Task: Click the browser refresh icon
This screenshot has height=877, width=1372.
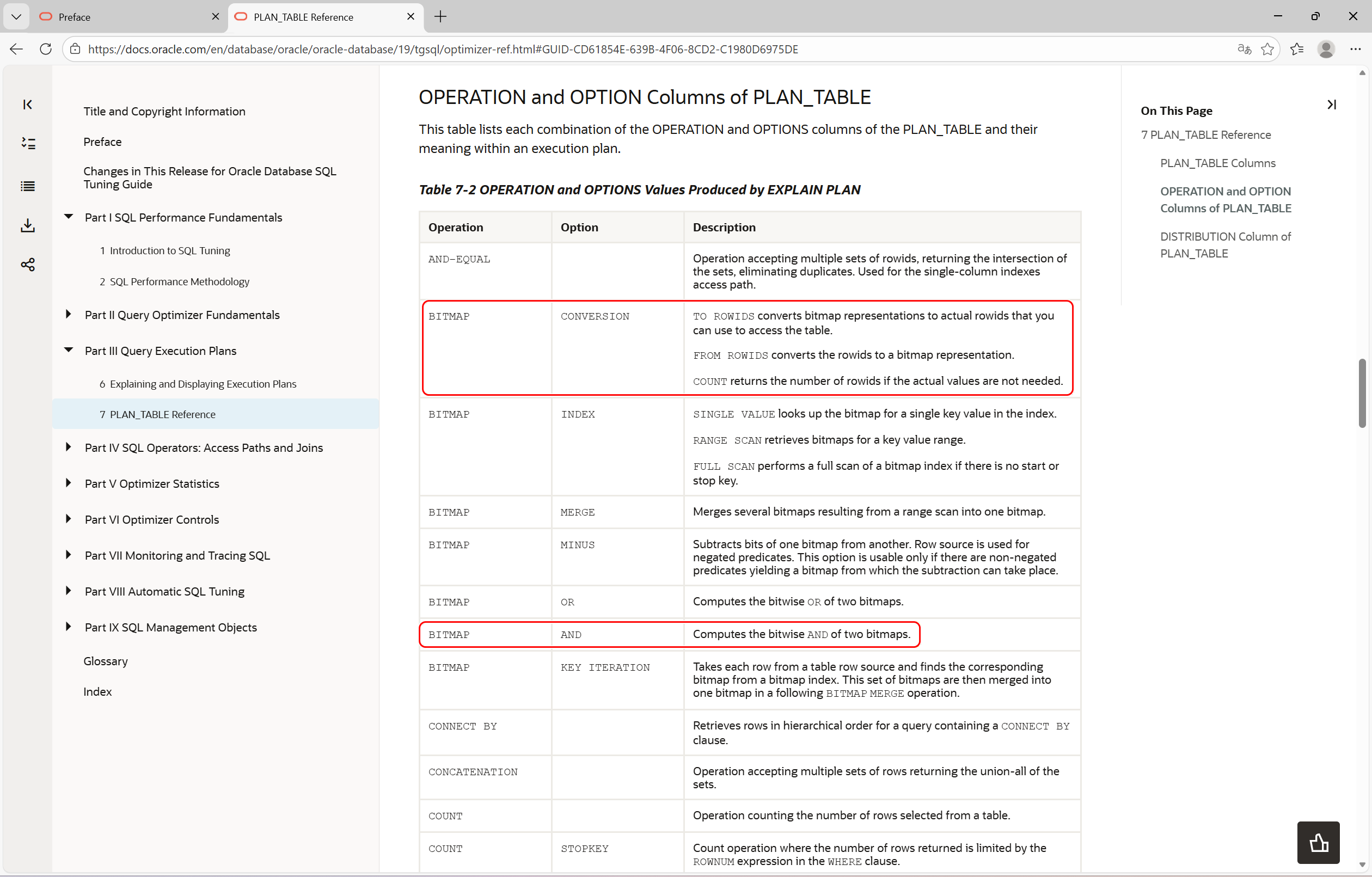Action: (x=46, y=49)
